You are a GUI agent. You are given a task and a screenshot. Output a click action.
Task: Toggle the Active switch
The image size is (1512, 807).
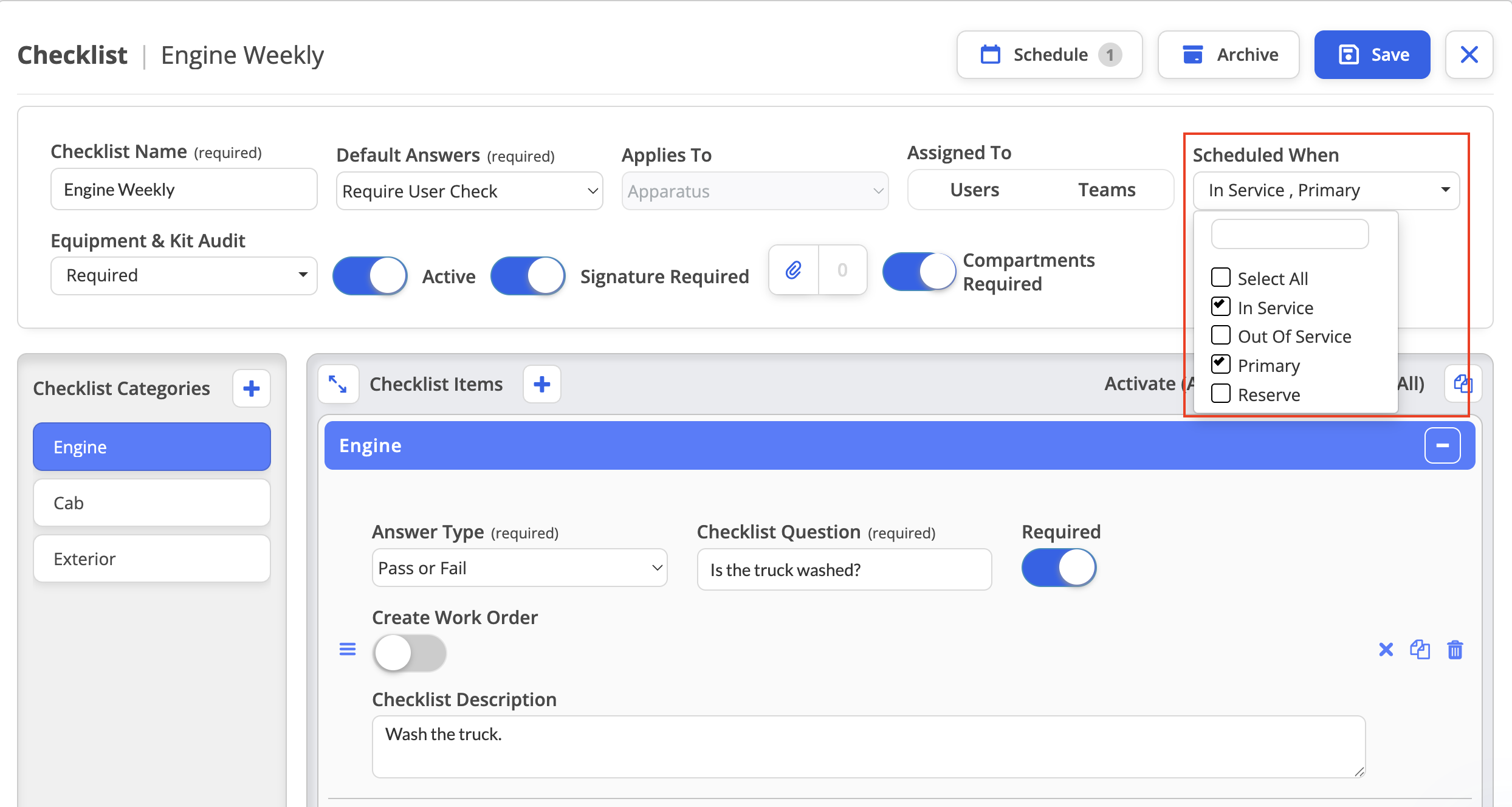pos(370,276)
